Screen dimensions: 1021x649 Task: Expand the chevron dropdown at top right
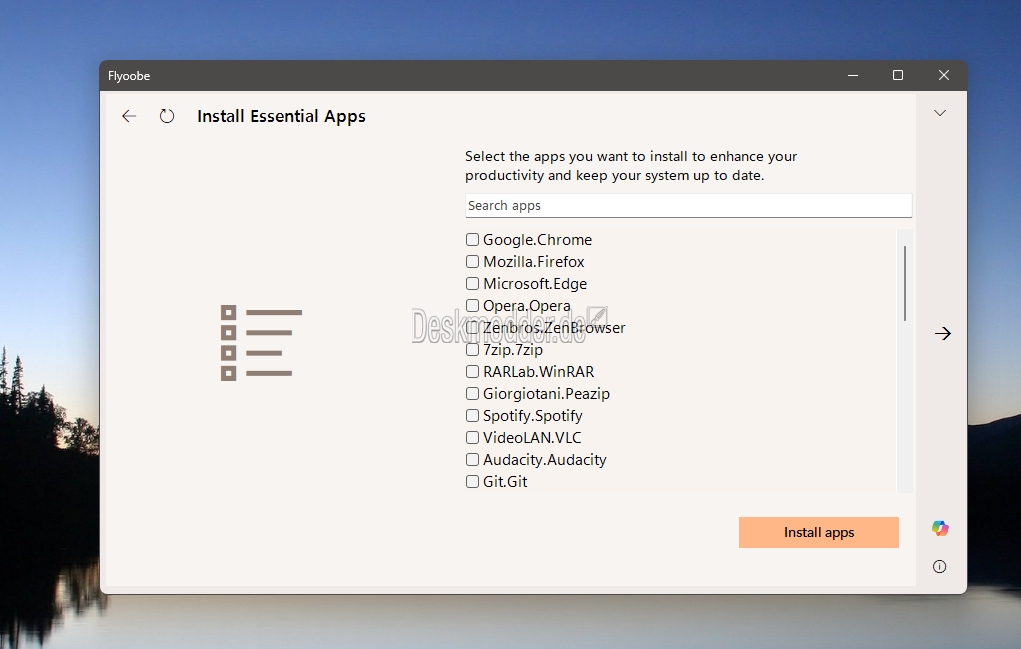click(940, 113)
